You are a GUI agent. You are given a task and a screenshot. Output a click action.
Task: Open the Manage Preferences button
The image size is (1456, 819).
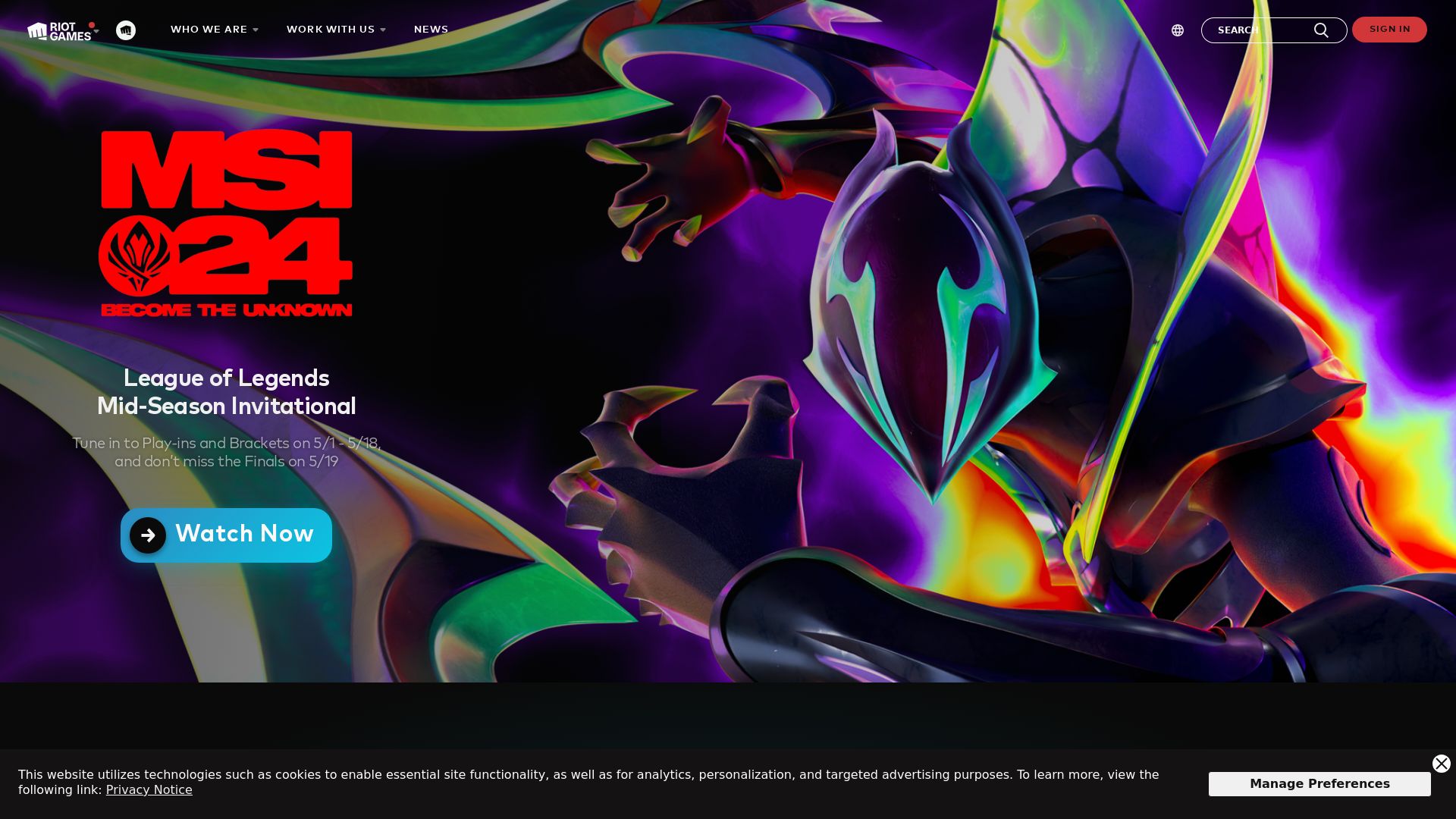(1319, 783)
